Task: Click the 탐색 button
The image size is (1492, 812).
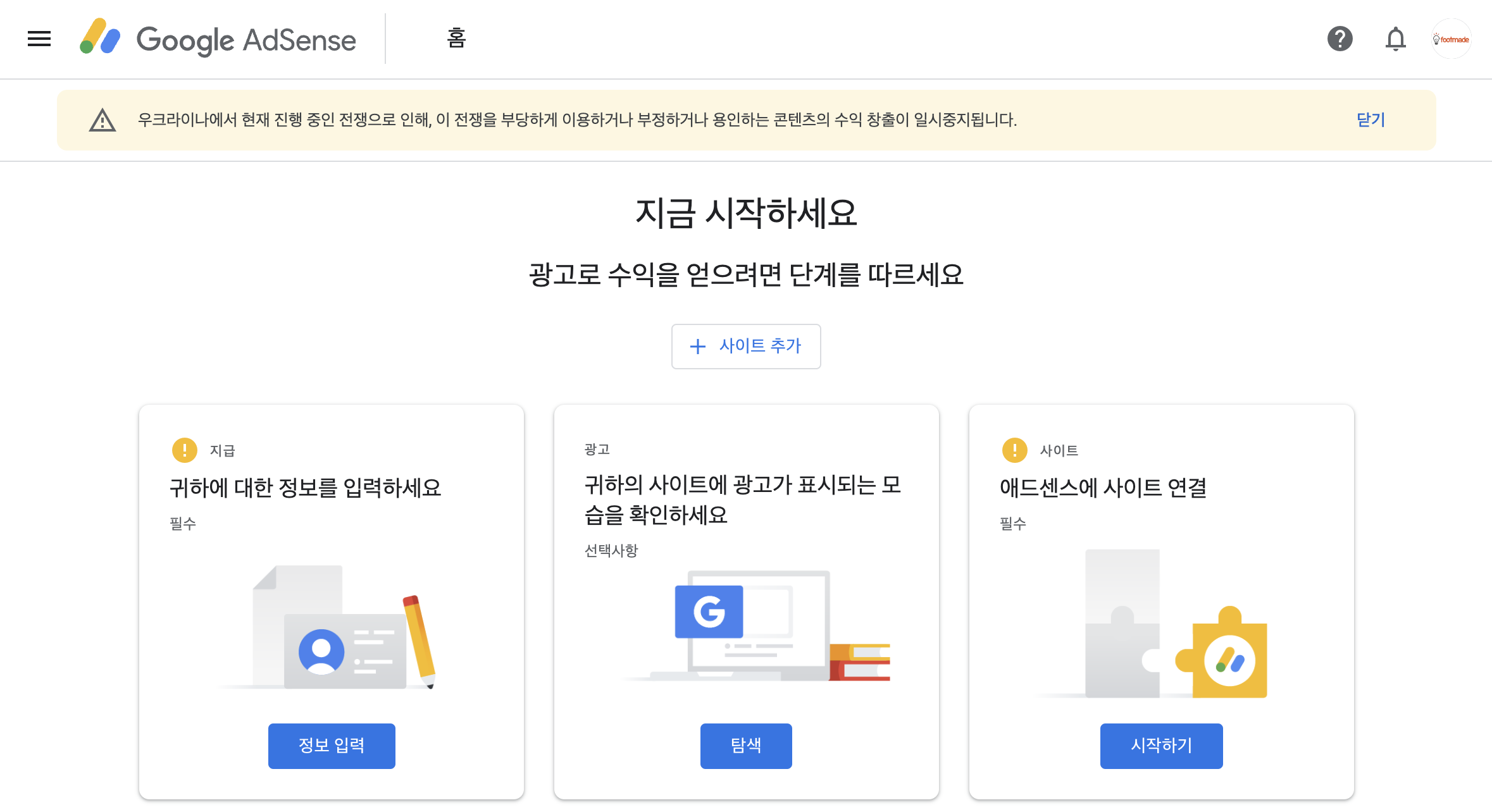Action: tap(745, 746)
